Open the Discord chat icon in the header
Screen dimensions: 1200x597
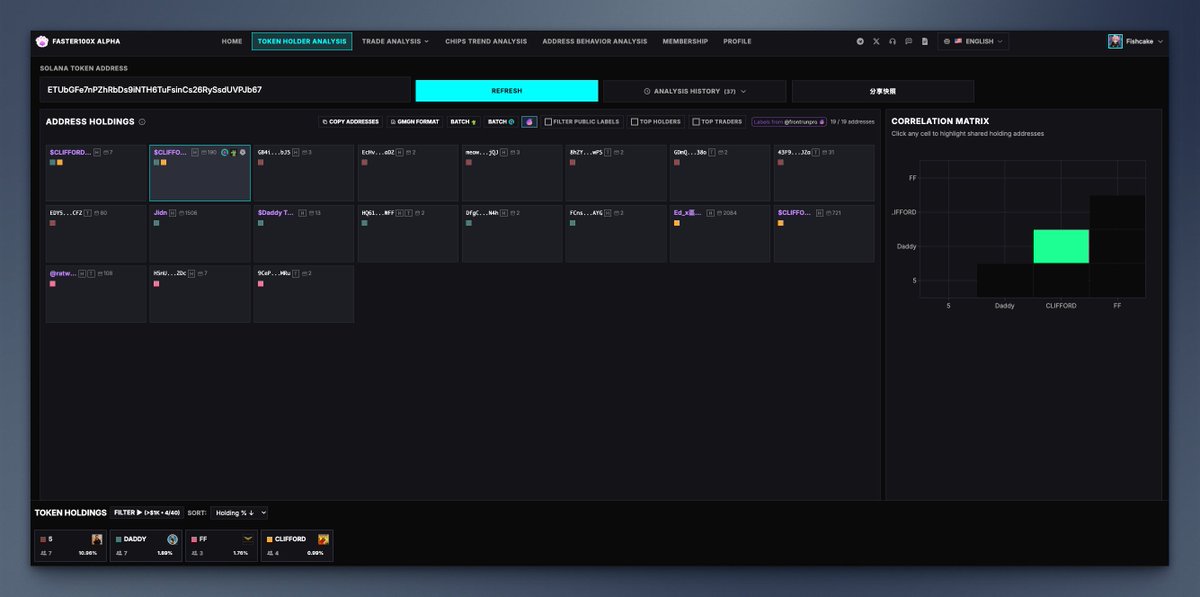pyautogui.click(x=908, y=41)
